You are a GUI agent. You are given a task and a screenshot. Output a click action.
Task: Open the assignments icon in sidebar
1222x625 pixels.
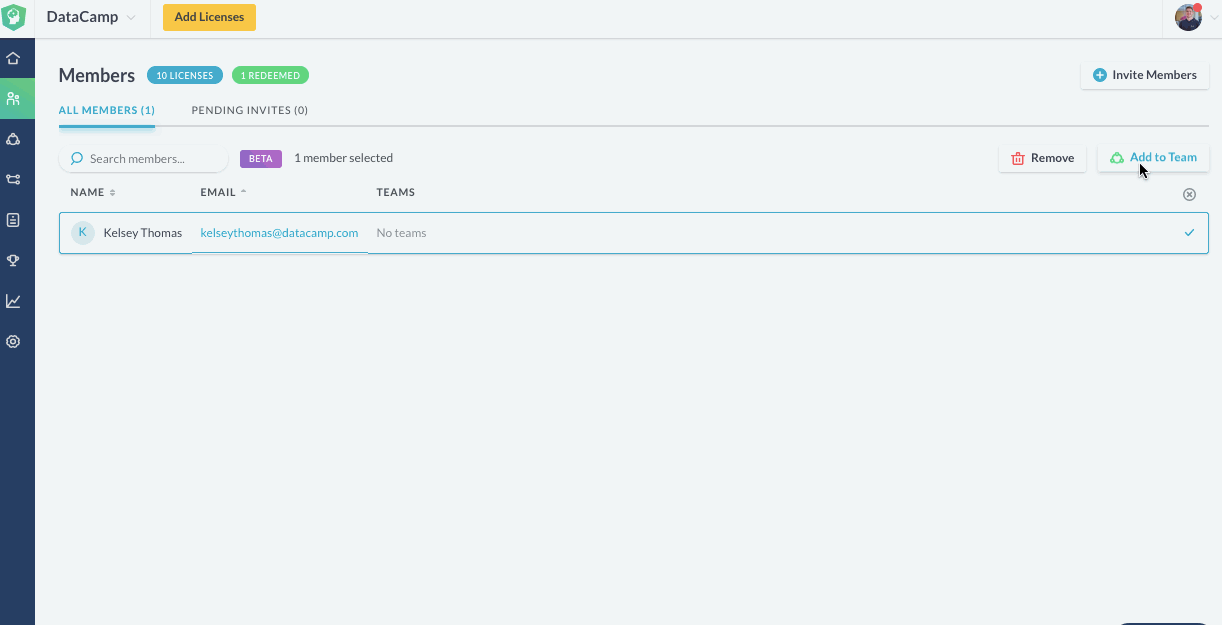click(13, 220)
